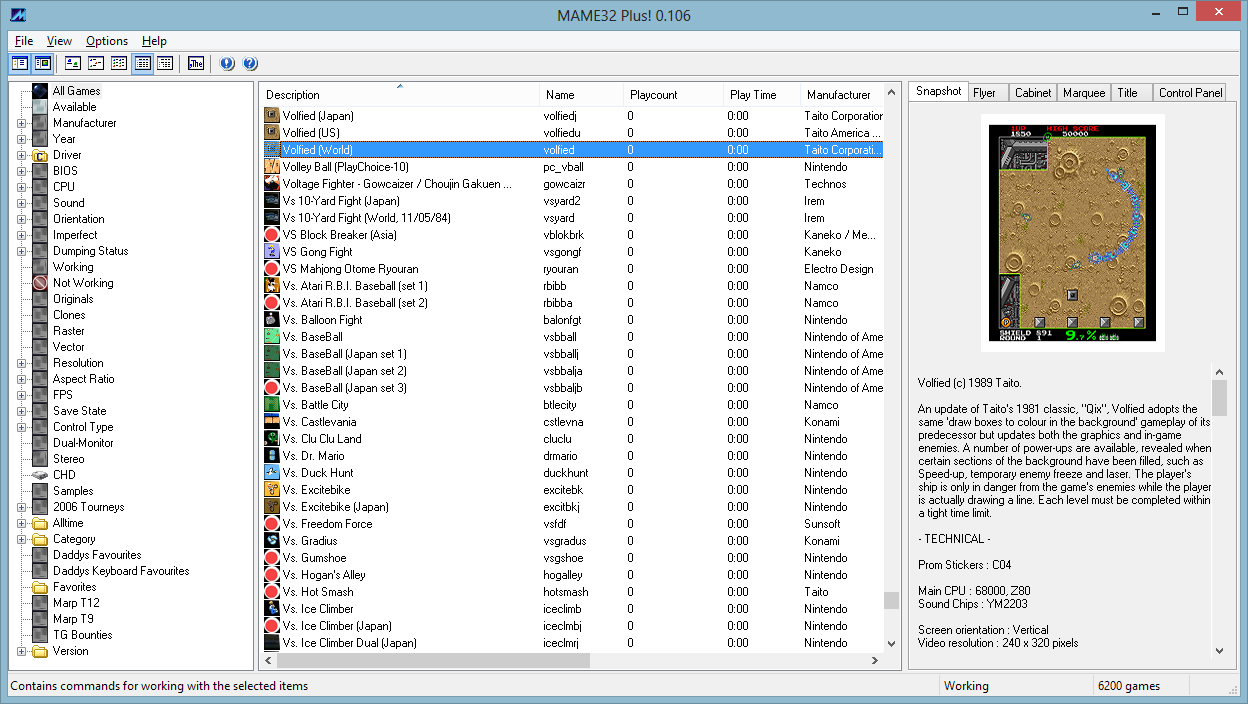Select Vs. Duck Hunt in game list
The height and width of the screenshot is (704, 1248).
click(x=318, y=473)
